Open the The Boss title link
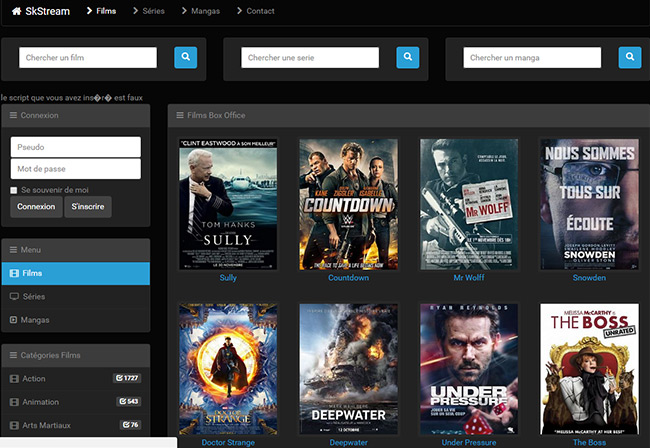Image resolution: width=650 pixels, height=448 pixels. click(x=589, y=442)
